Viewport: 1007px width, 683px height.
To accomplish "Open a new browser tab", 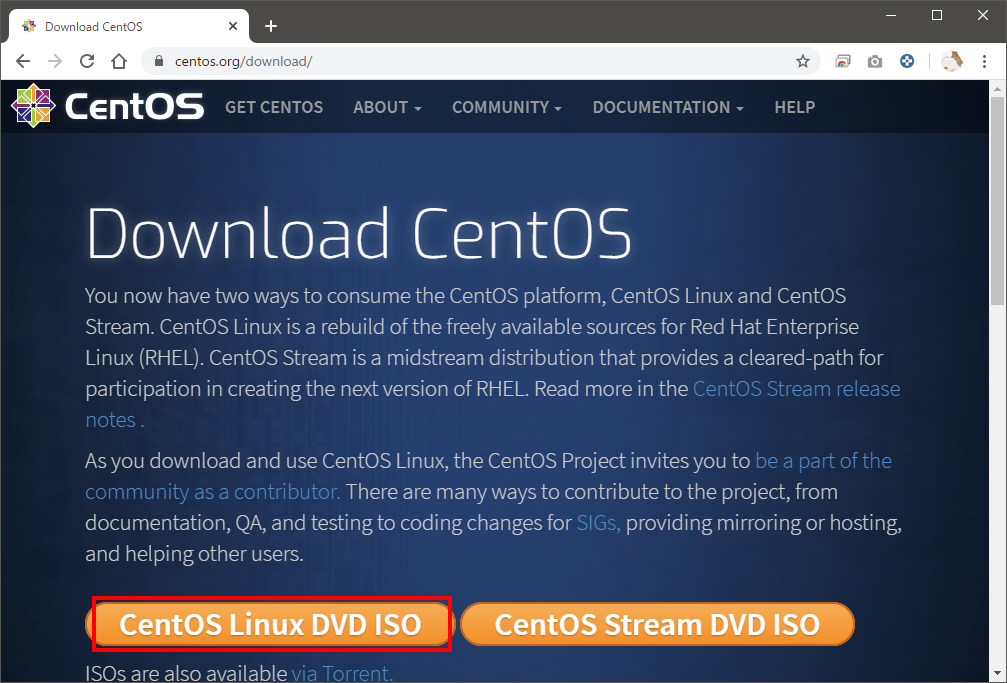I will coord(271,26).
